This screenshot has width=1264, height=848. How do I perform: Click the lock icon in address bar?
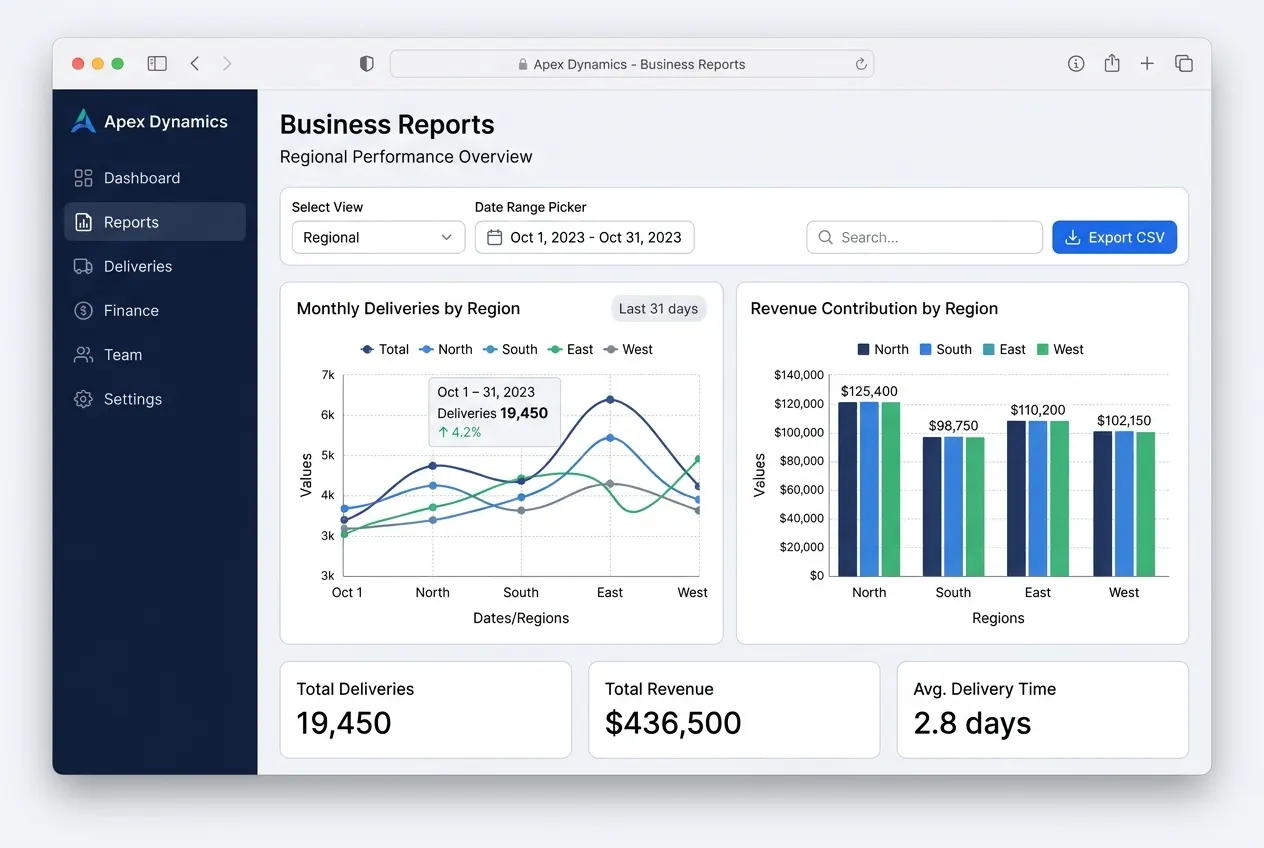523,64
